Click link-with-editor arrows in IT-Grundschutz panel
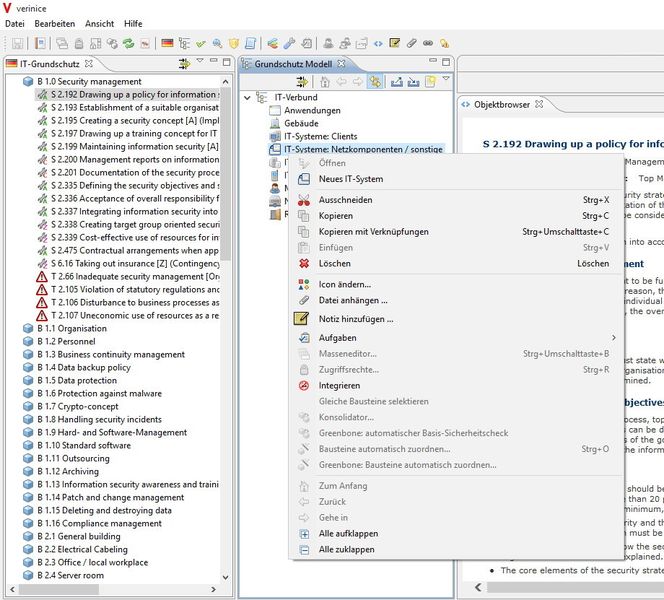The height and width of the screenshot is (600, 664). pos(184,64)
